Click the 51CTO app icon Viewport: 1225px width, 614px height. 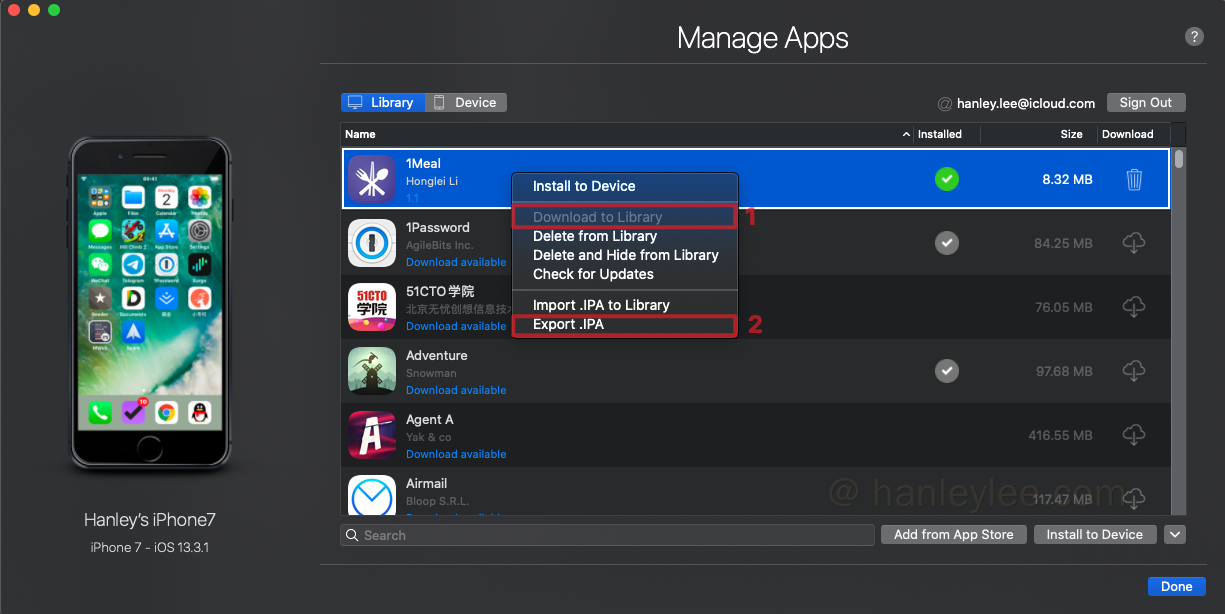(x=372, y=307)
